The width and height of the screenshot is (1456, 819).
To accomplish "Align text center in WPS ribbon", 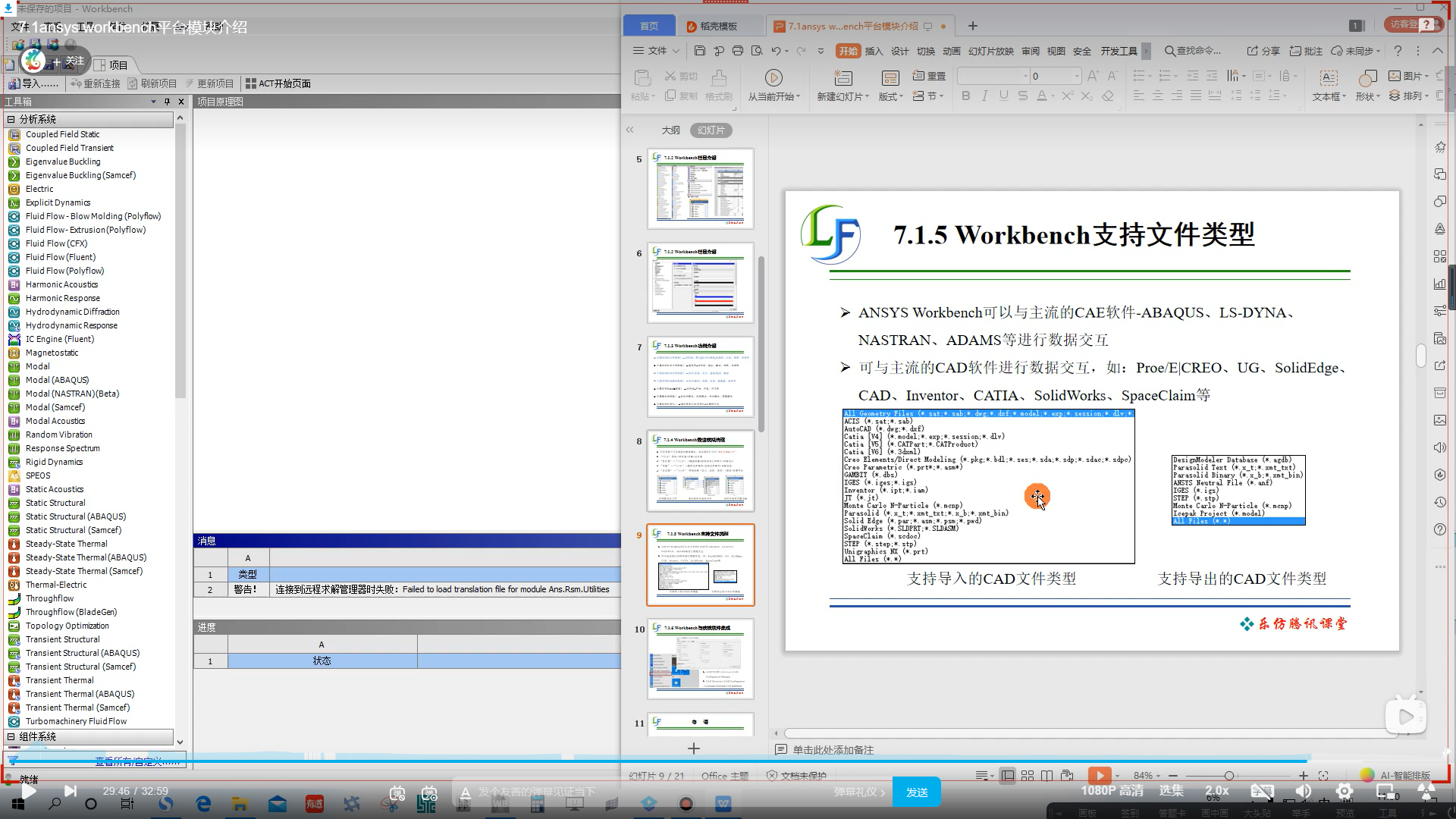I will [1157, 96].
